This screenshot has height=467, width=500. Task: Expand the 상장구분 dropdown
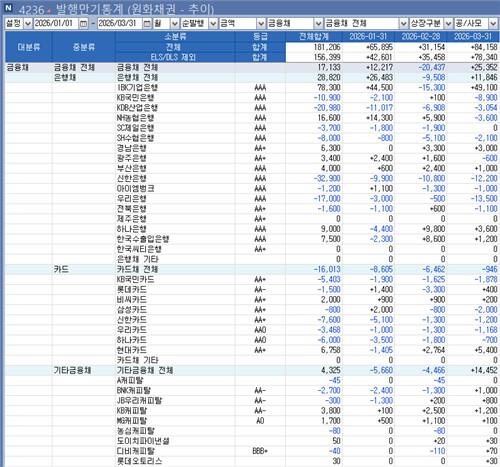[x=449, y=23]
